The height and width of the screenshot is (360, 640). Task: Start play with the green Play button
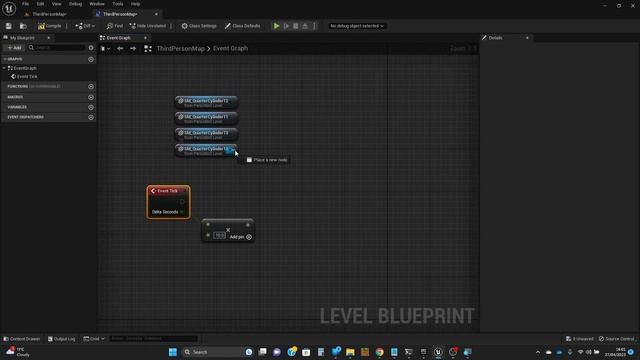[x=276, y=26]
